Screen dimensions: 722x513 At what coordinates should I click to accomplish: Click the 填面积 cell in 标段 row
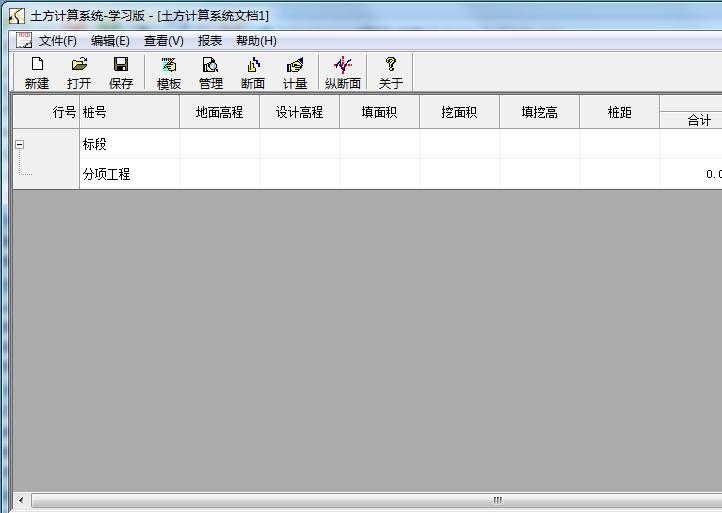(379, 144)
